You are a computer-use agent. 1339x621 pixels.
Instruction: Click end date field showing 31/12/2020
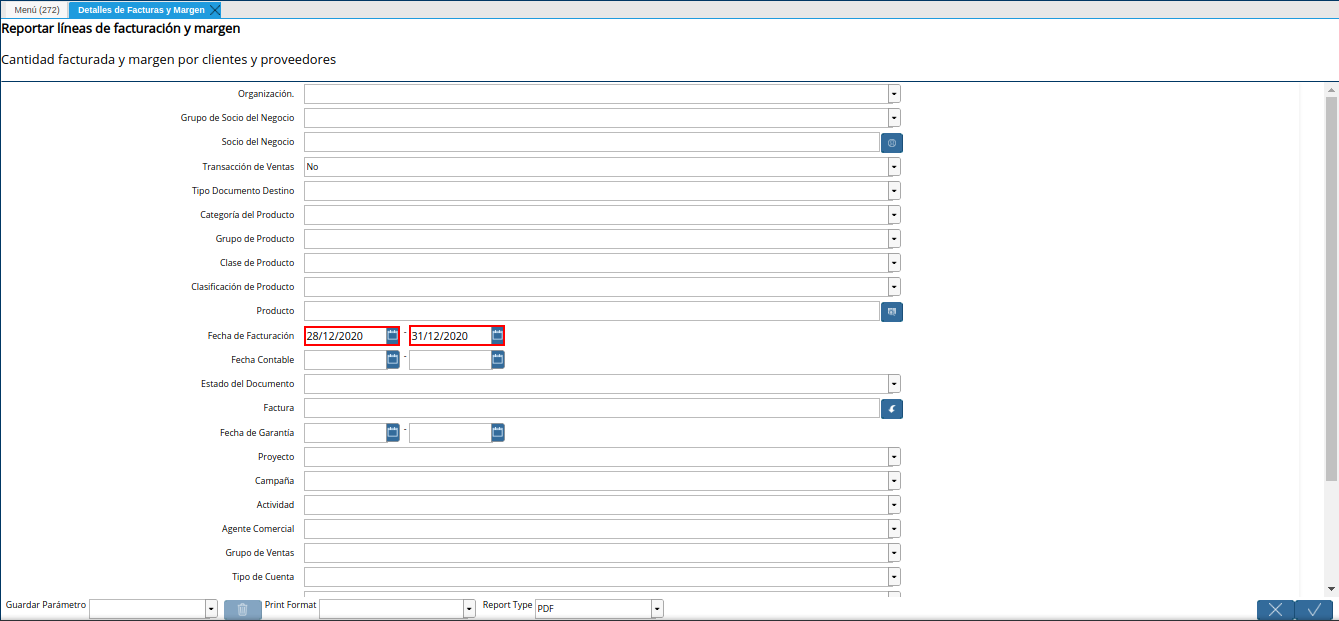click(450, 336)
